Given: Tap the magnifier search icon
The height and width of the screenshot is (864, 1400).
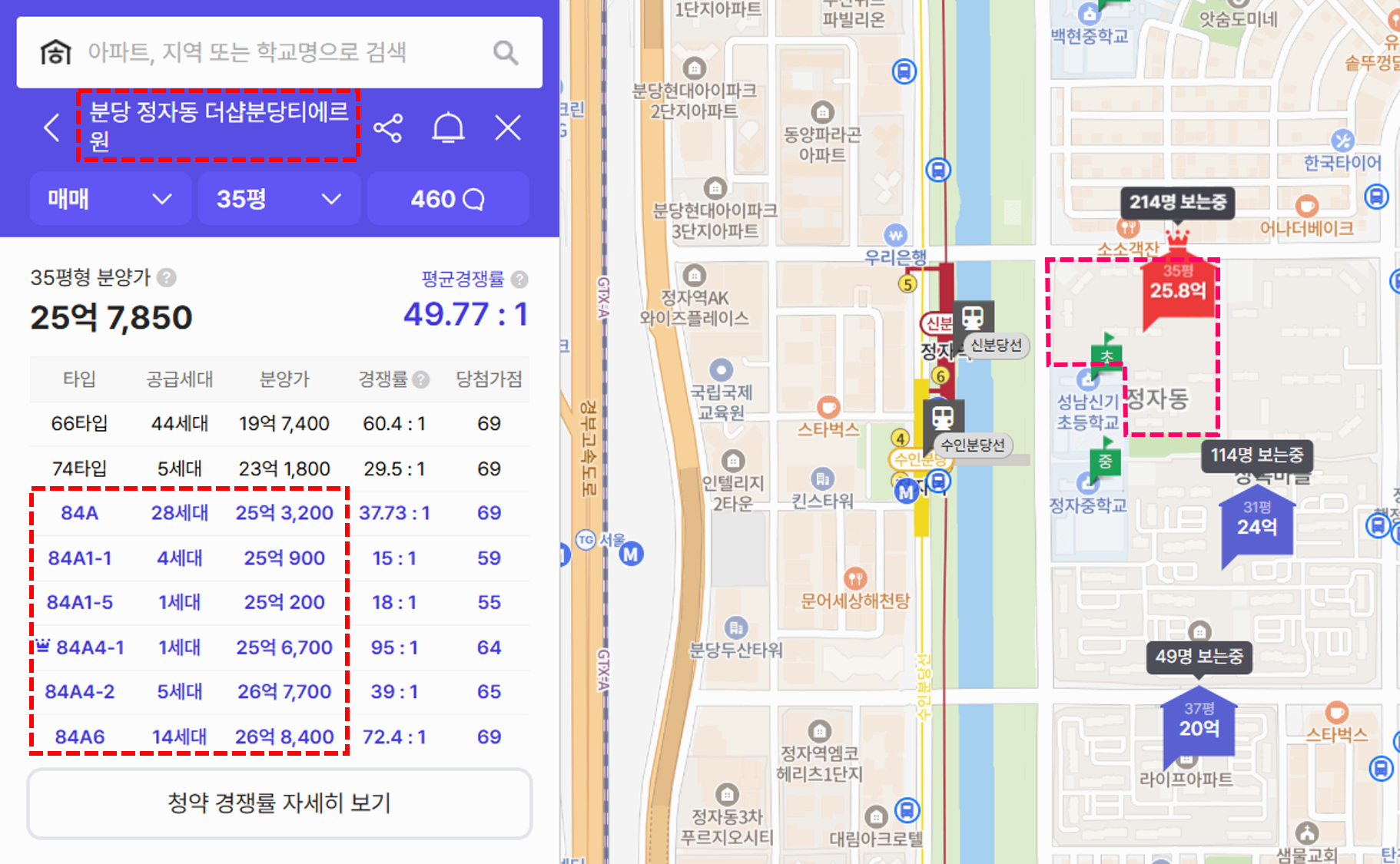Looking at the screenshot, I should (505, 51).
